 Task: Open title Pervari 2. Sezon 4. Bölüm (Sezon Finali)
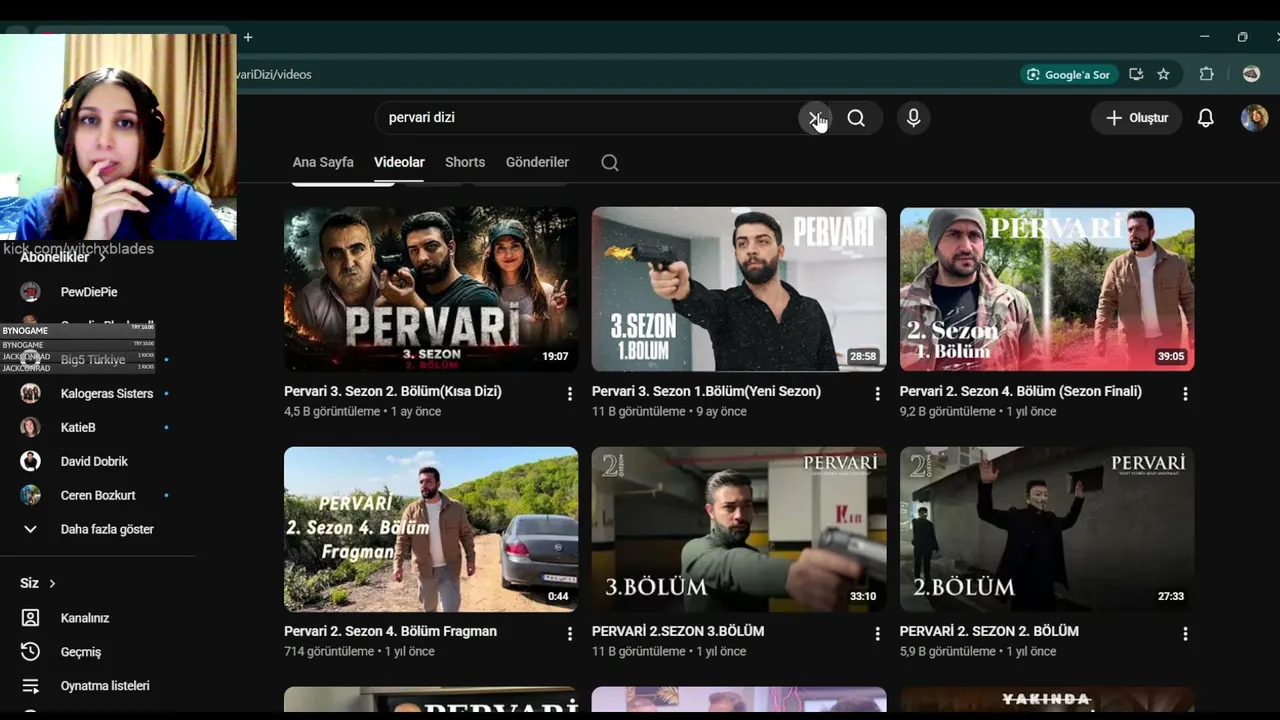click(x=1021, y=391)
